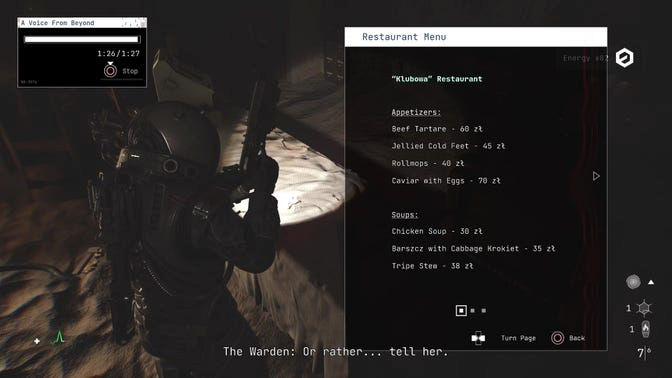The height and width of the screenshot is (378, 672).
Task: Click the hexagonal Energy emblem icon
Action: coord(624,57)
